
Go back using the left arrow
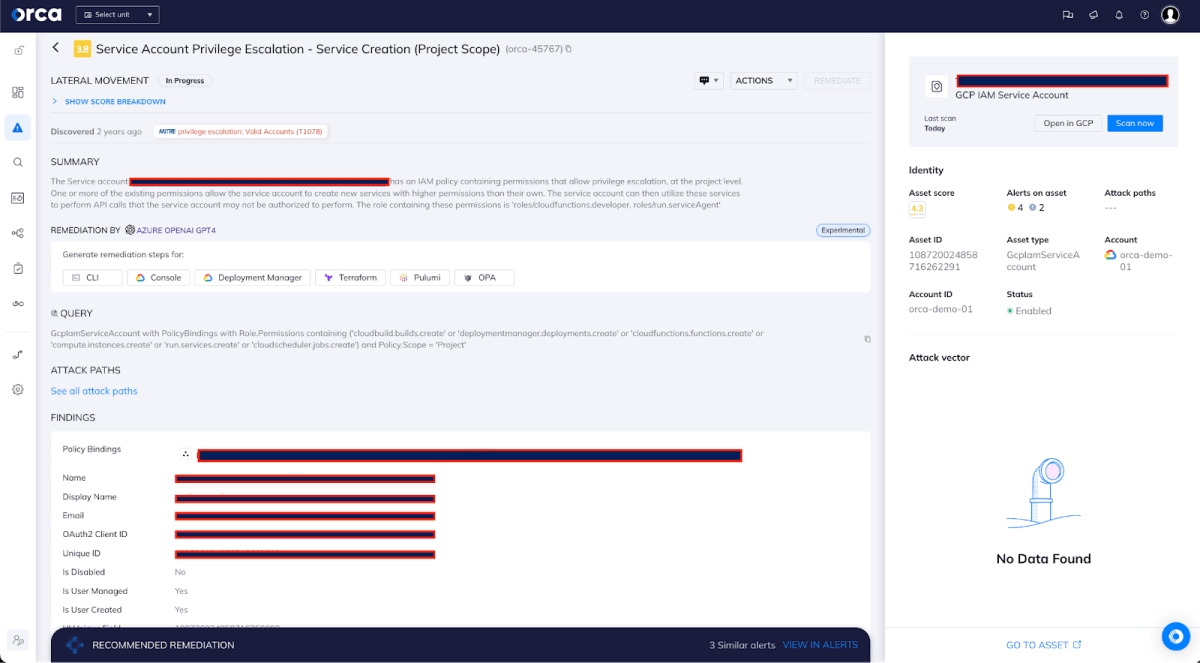tap(56, 48)
